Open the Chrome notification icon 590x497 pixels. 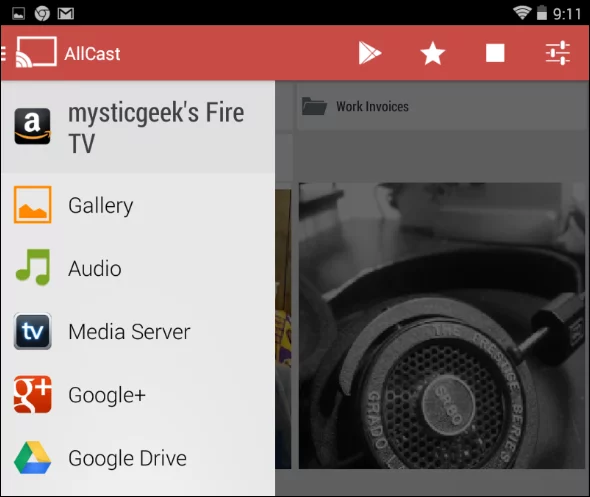[42, 14]
